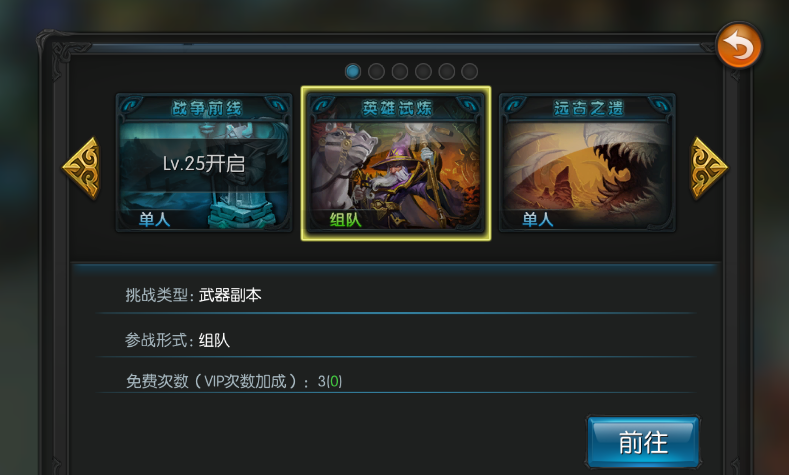The height and width of the screenshot is (475, 789).
Task: Select the 远古之遗 dungeon card
Action: 587,163
